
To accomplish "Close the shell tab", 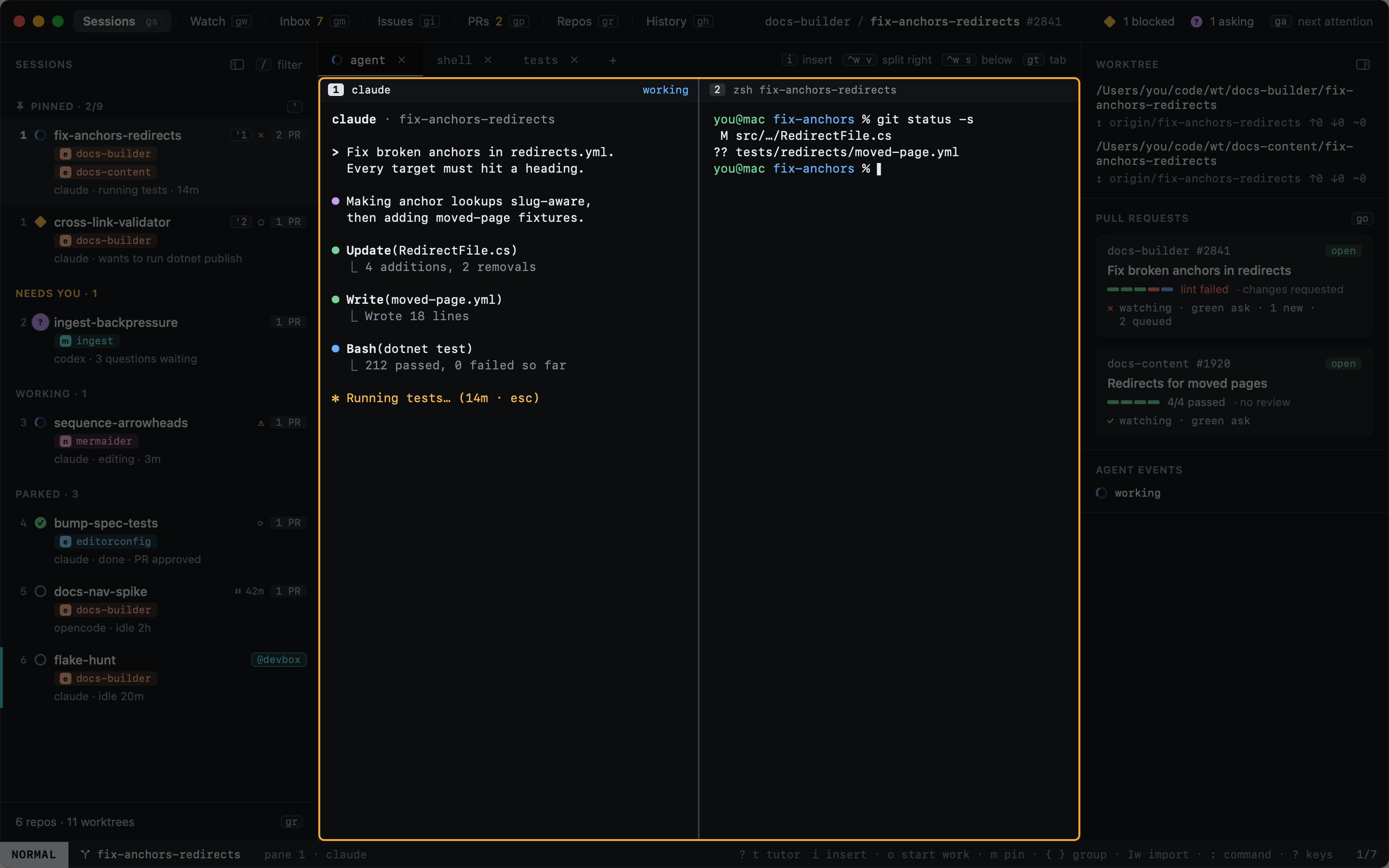I will click(x=488, y=60).
